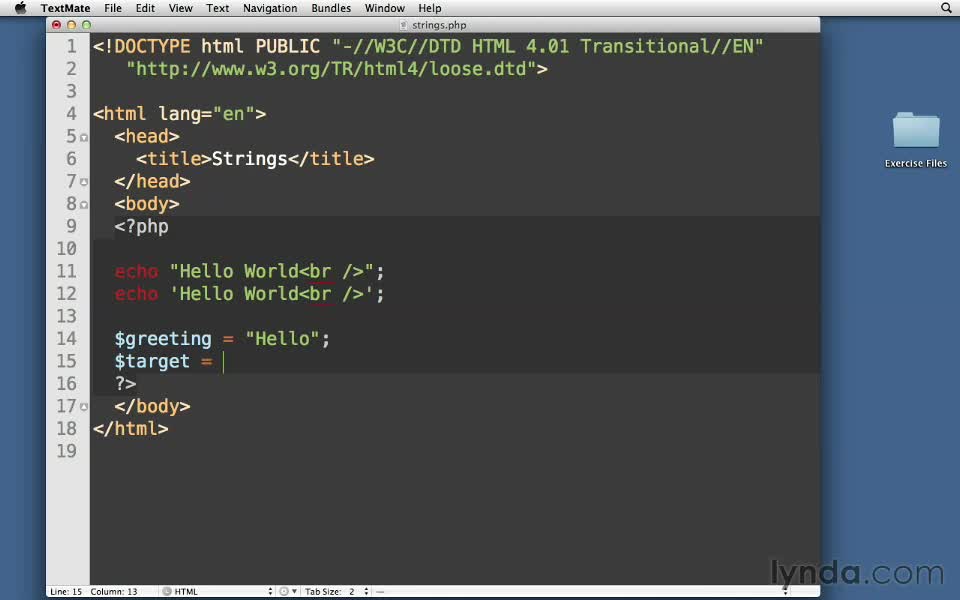Open the HTML language selector dropdown
This screenshot has height=600, width=960.
point(218,591)
